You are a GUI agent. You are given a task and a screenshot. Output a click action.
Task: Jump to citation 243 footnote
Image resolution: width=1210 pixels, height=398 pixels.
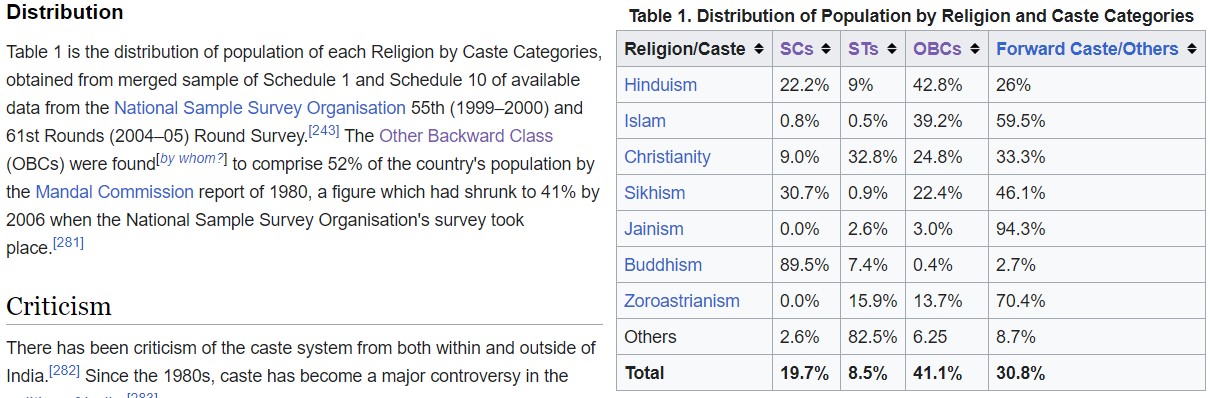(324, 130)
